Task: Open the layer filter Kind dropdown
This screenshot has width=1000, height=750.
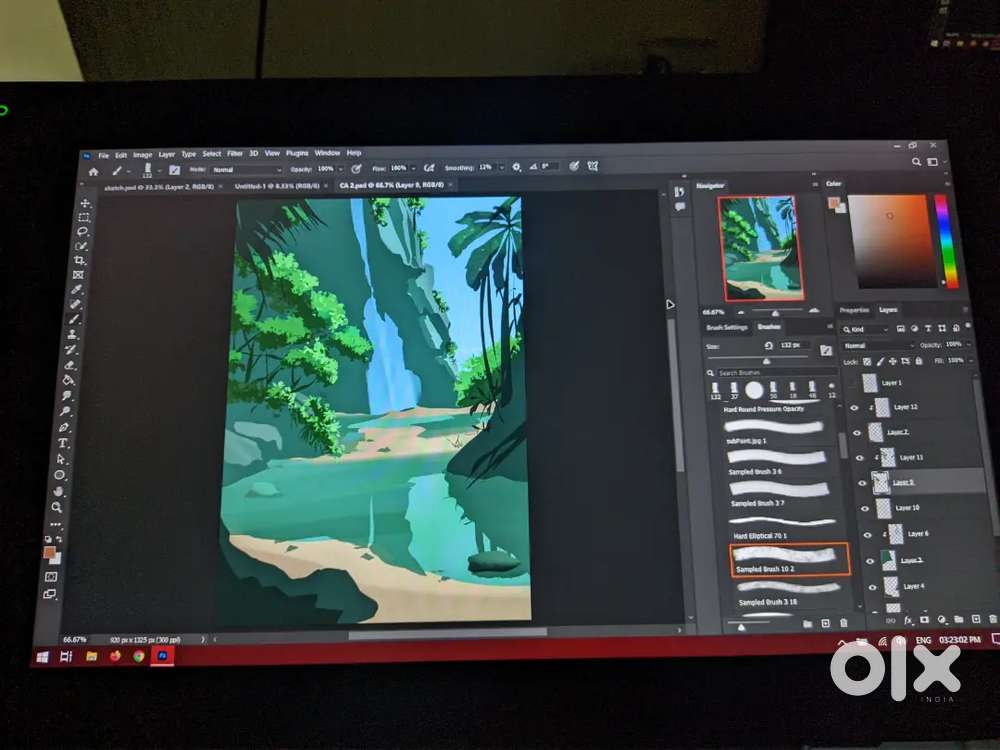Action: coord(865,327)
